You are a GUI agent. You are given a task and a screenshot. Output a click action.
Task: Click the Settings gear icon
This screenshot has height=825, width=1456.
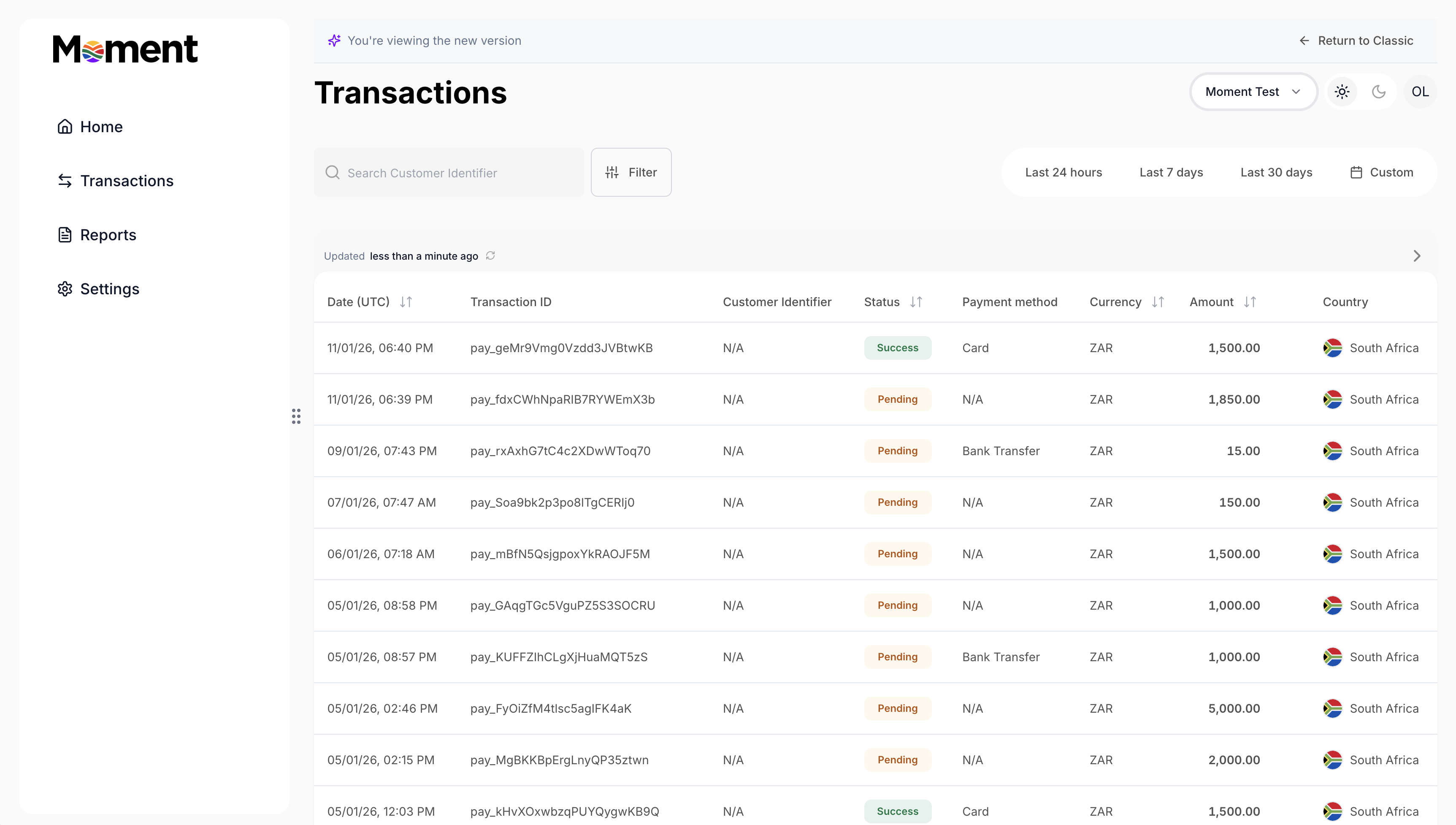[65, 288]
